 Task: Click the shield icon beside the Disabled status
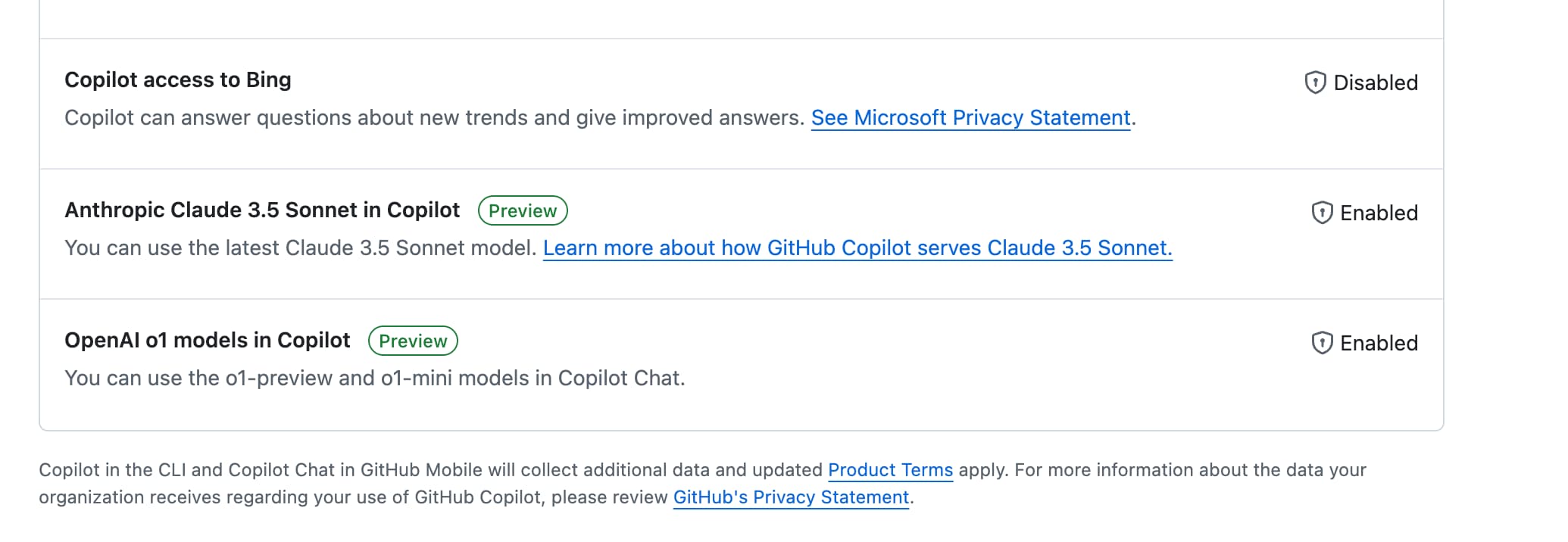[1315, 83]
